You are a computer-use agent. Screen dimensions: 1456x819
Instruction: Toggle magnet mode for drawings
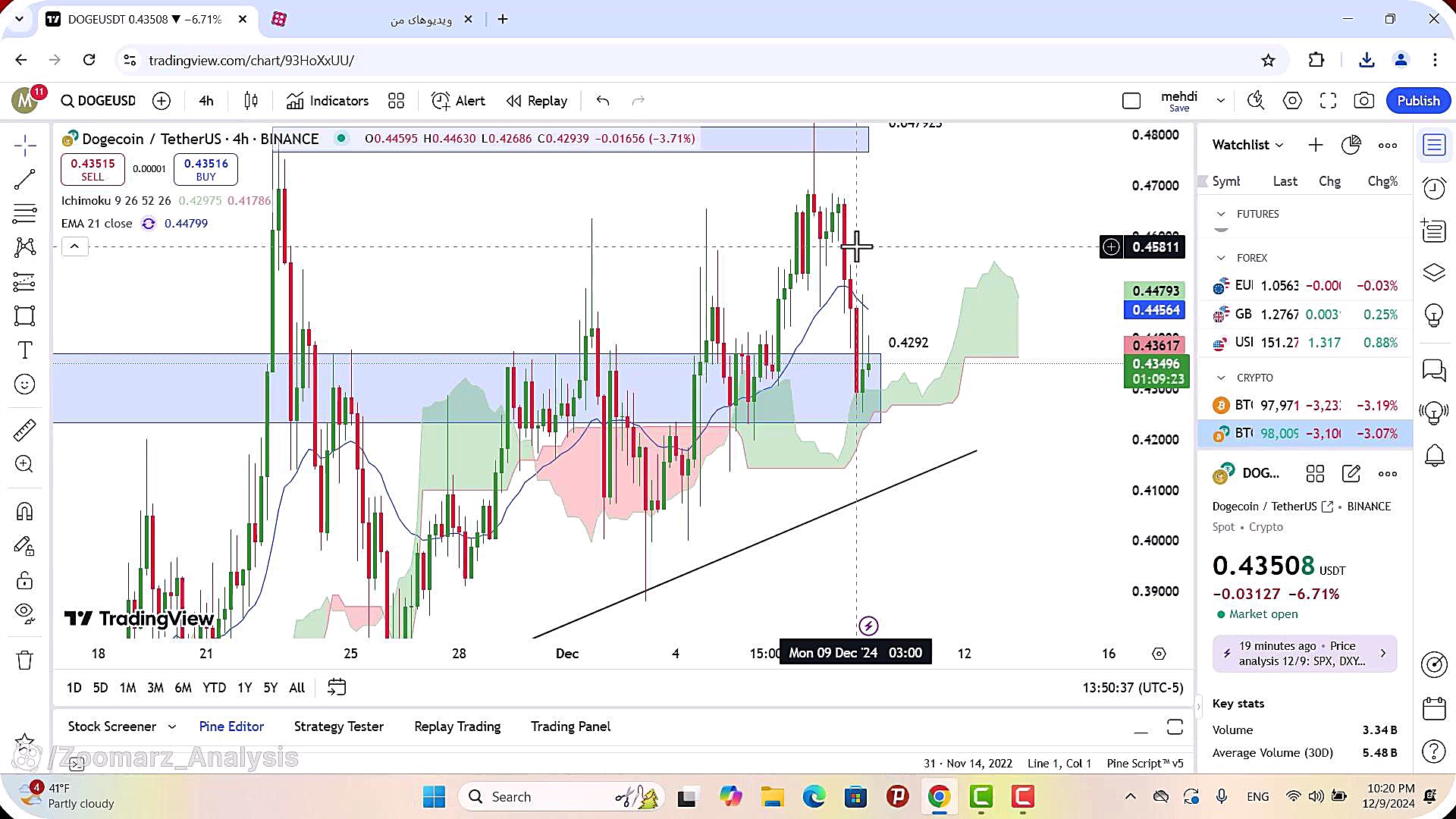24,511
